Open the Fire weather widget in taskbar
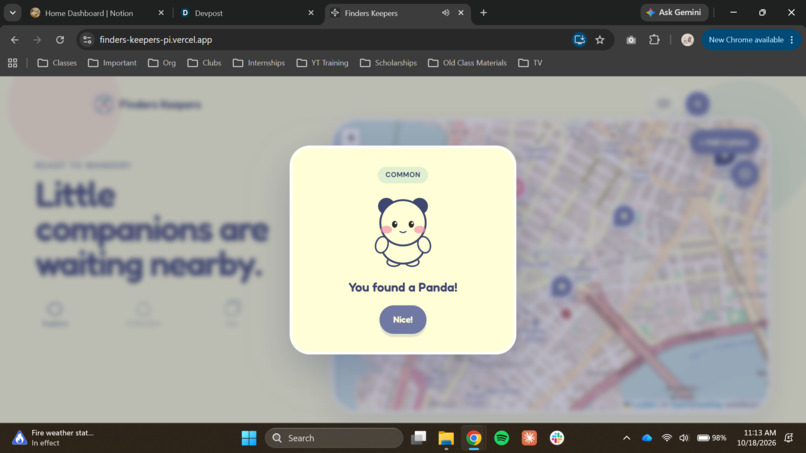806x453 pixels. pyautogui.click(x=53, y=438)
